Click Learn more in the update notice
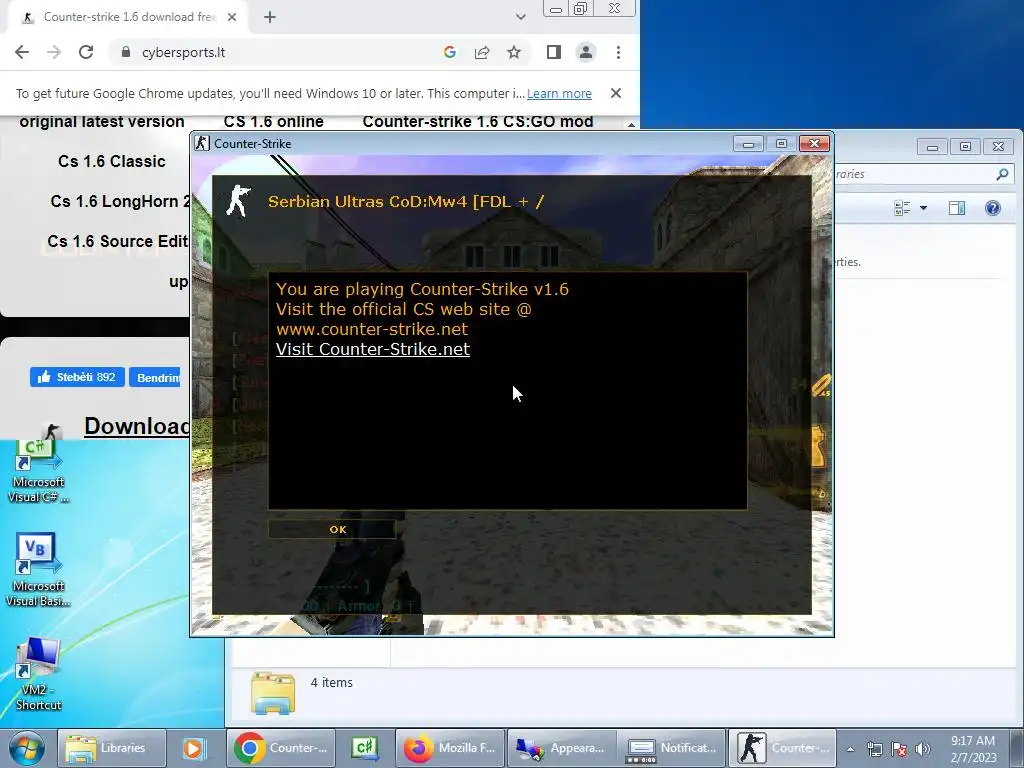This screenshot has height=768, width=1024. (x=559, y=93)
